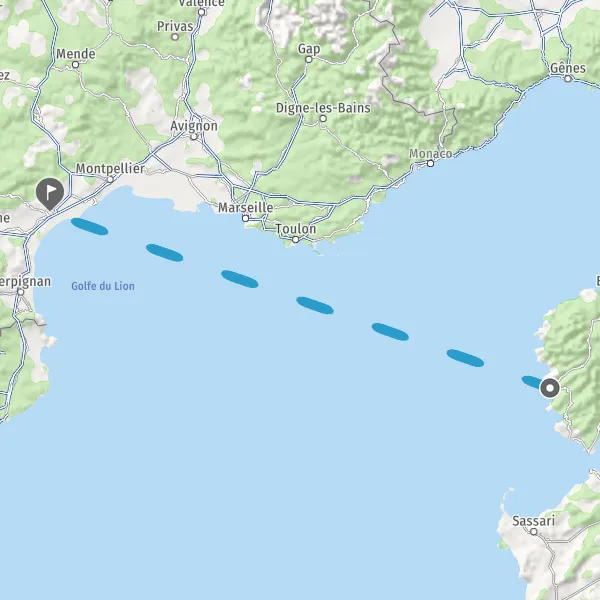Click the flag start marker near Montpellier
Image resolution: width=600 pixels, height=600 pixels.
(50, 194)
